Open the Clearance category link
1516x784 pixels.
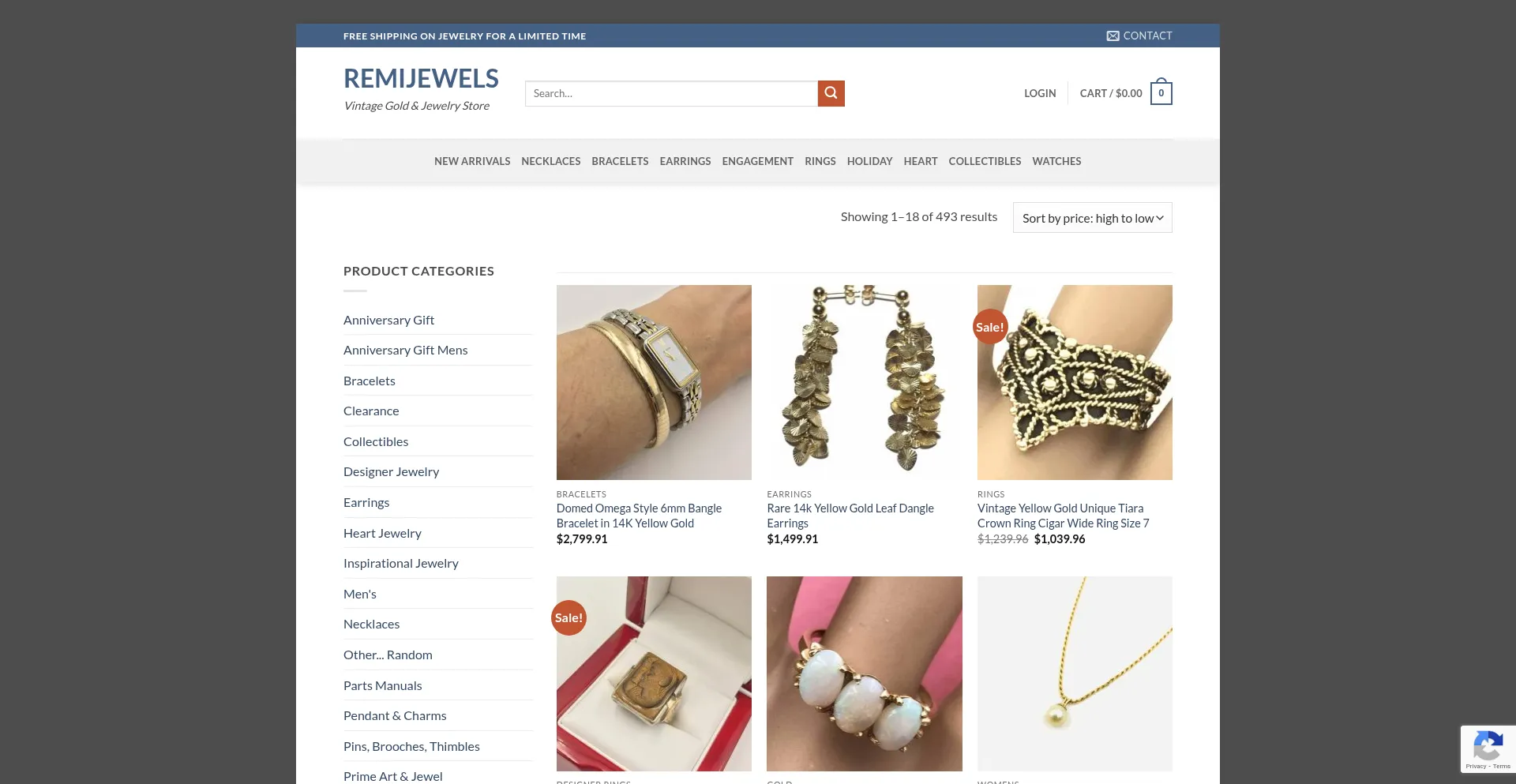(371, 411)
